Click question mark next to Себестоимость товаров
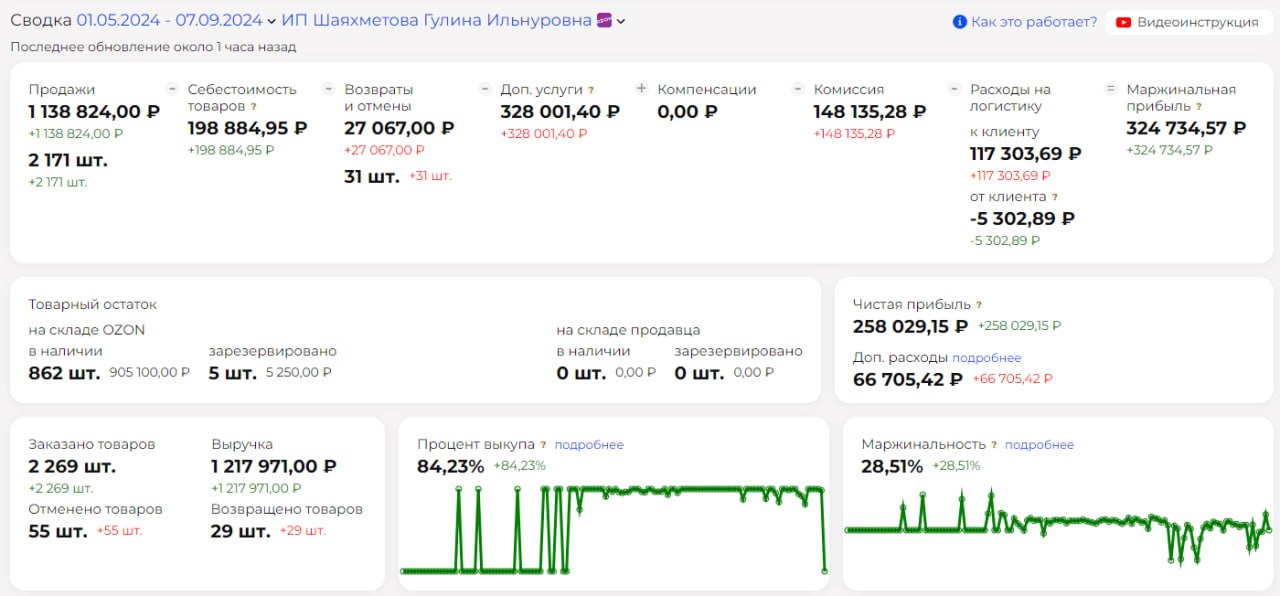 253,106
